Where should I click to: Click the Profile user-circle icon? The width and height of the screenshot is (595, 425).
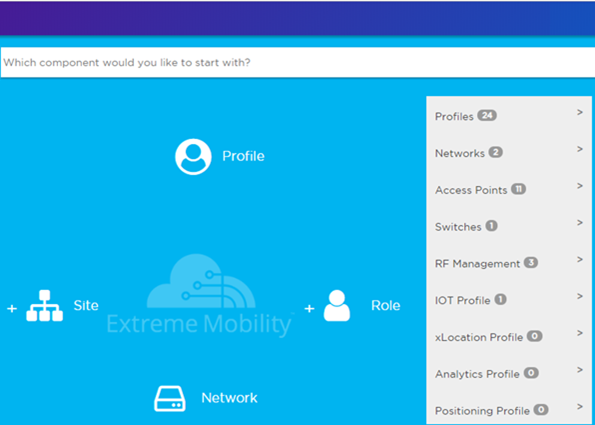[193, 157]
